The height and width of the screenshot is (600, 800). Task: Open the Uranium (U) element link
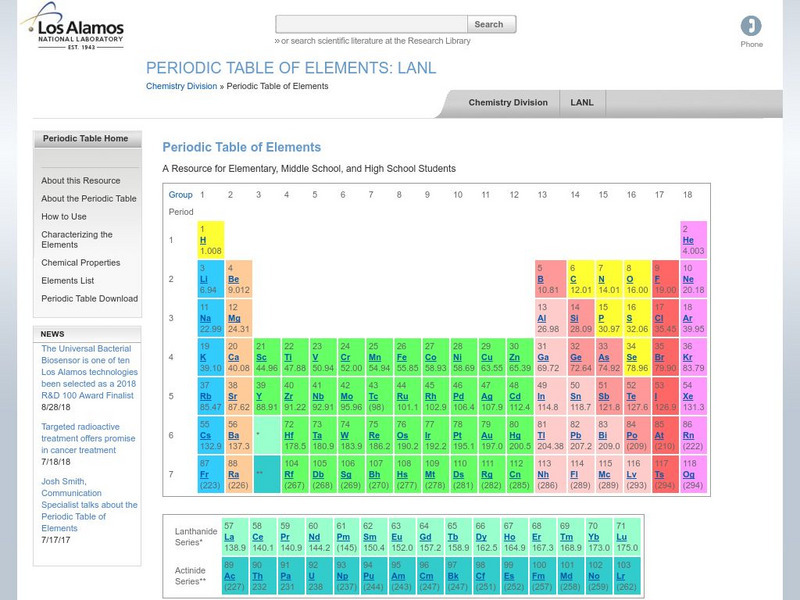tap(312, 576)
